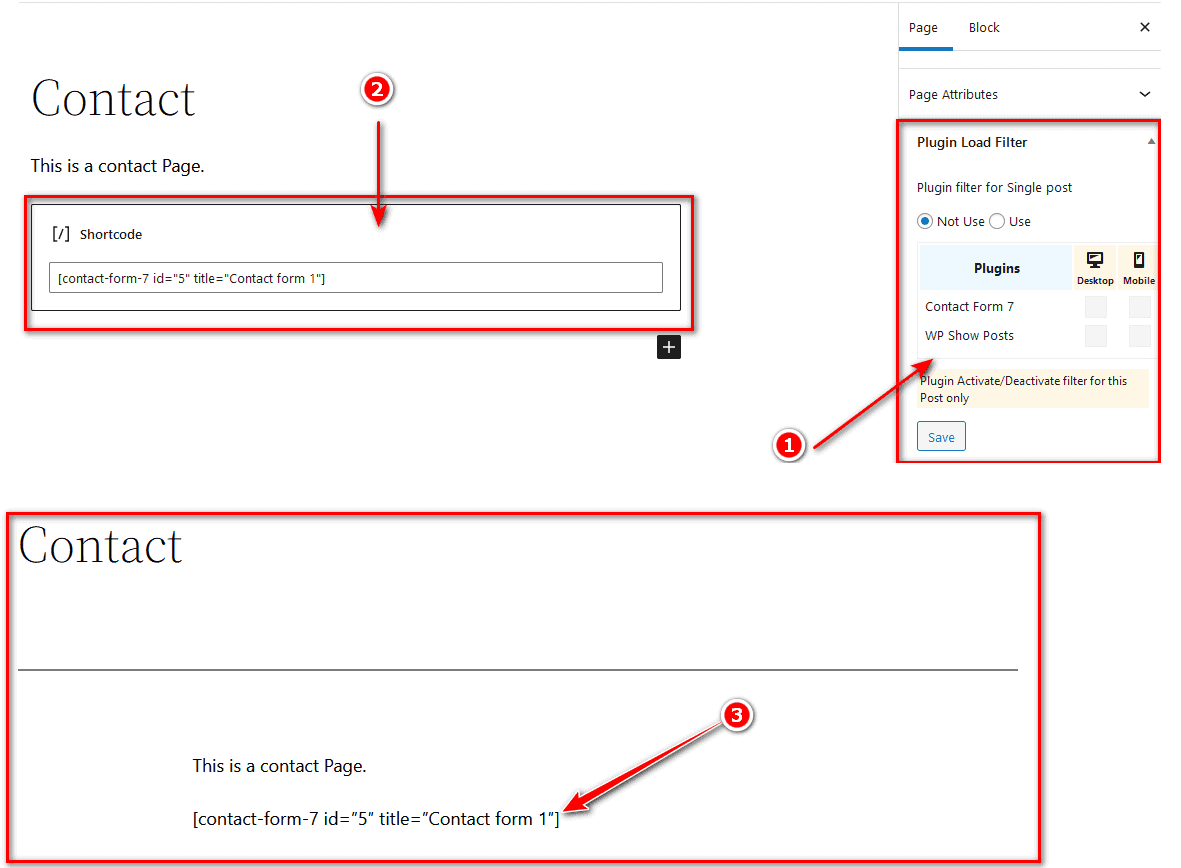This screenshot has height=868, width=1181.
Task: Switch to the Page tab
Action: point(923,28)
